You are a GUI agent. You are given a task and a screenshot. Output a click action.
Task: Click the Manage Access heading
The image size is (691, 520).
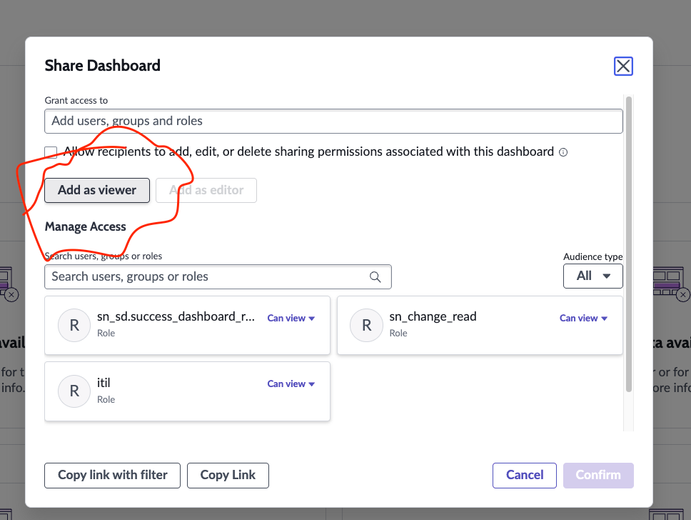[x=85, y=227]
